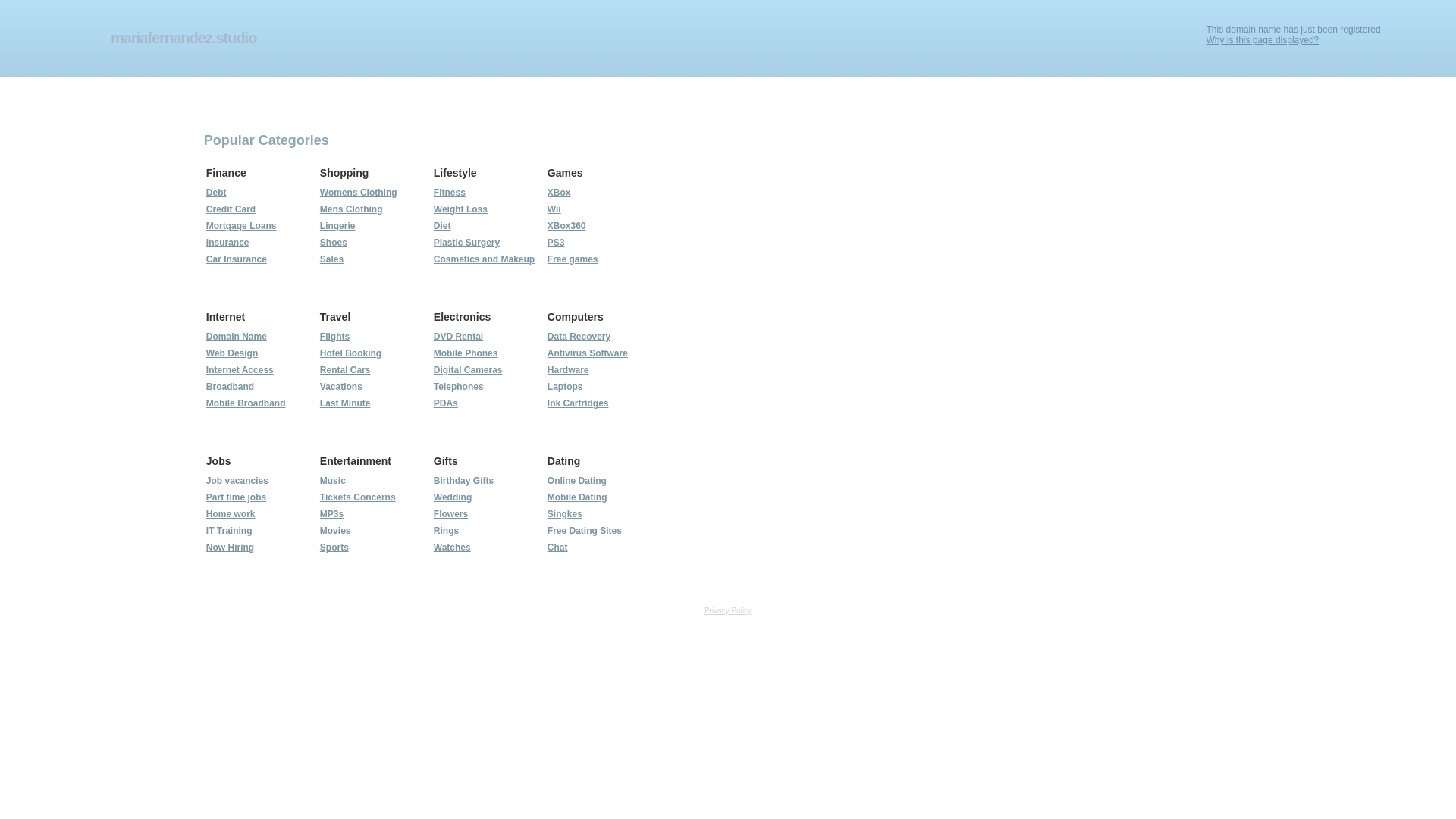This screenshot has height=819, width=1456.
Task: Click the Mobile Broadband link
Action: (x=245, y=403)
